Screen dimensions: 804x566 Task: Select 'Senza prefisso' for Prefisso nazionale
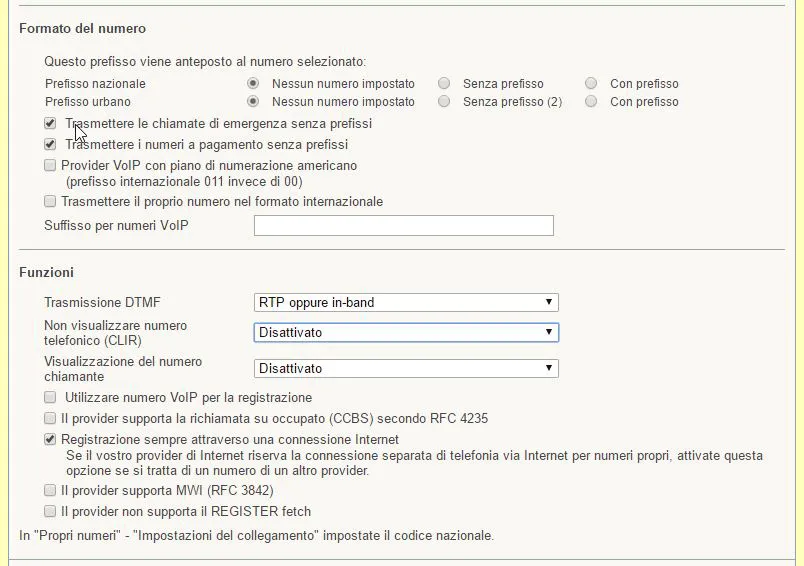444,84
